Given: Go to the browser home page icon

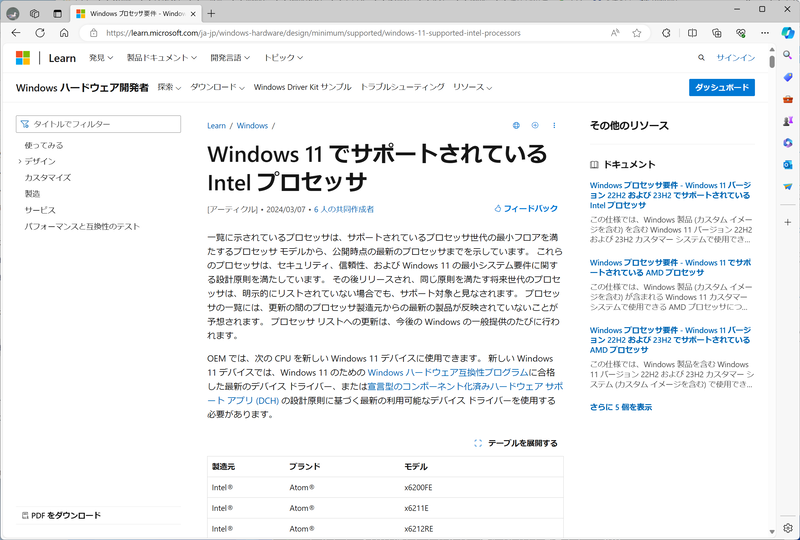Looking at the screenshot, I should [64, 33].
